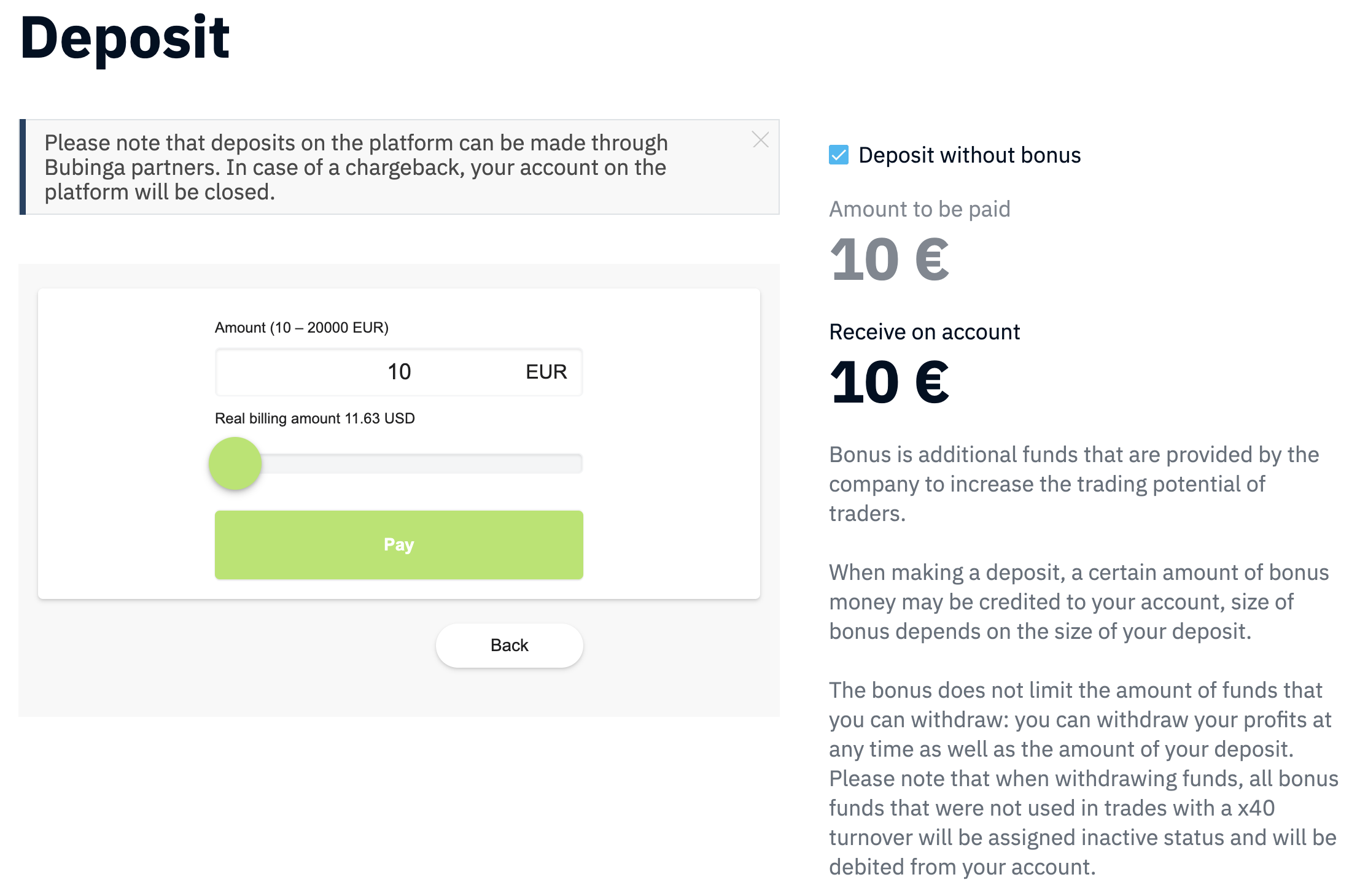Uncheck the Deposit without bonus checkbox
The image size is (1368, 896).
[839, 155]
